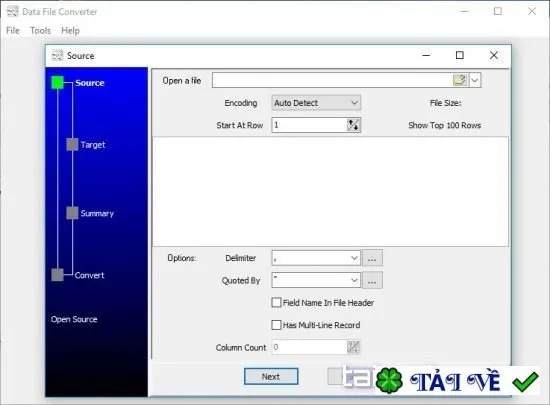Screen dimensions: 550x405
Task: Open the Tools menu
Action: point(40,31)
